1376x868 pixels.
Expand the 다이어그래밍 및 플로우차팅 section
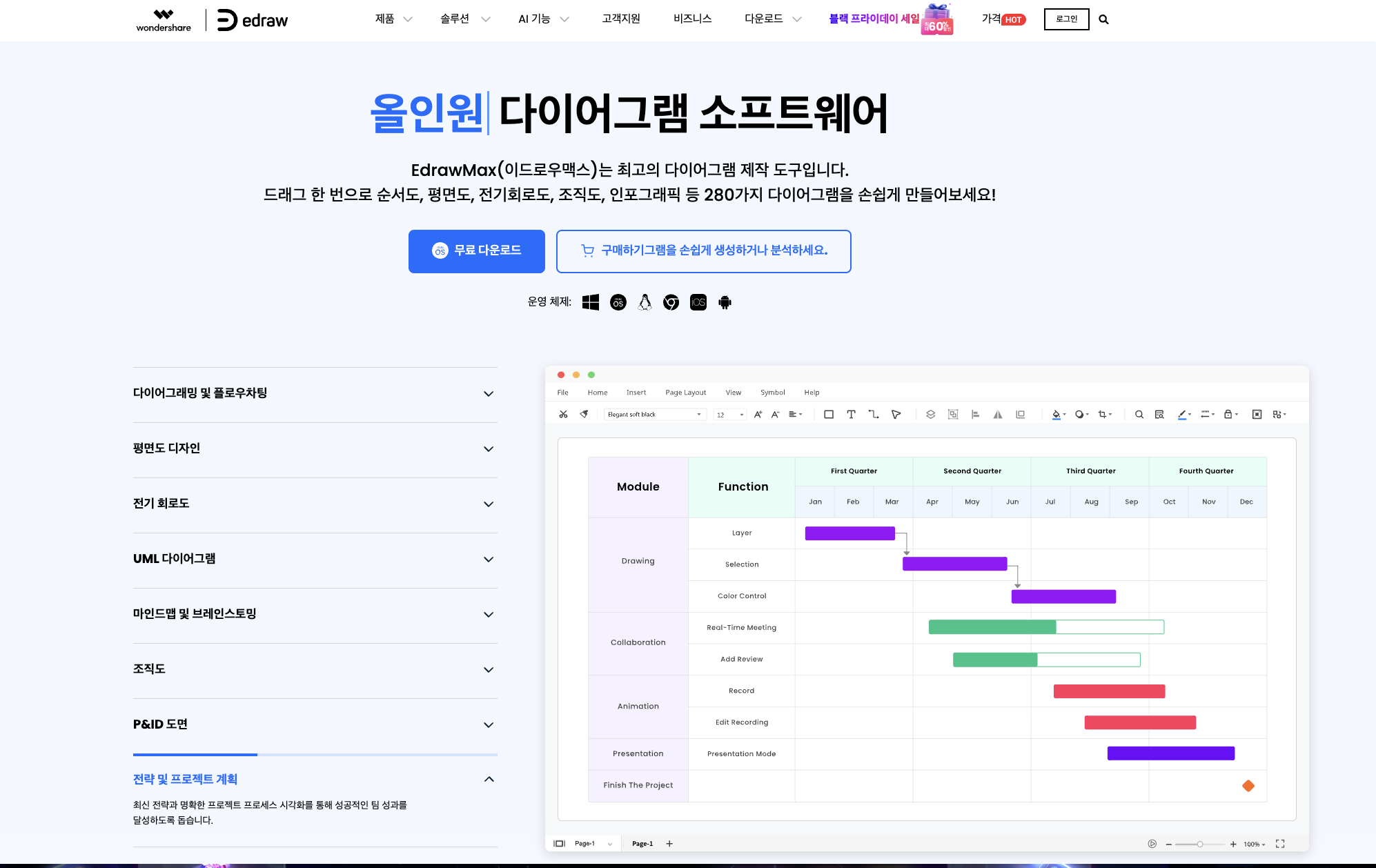click(315, 394)
